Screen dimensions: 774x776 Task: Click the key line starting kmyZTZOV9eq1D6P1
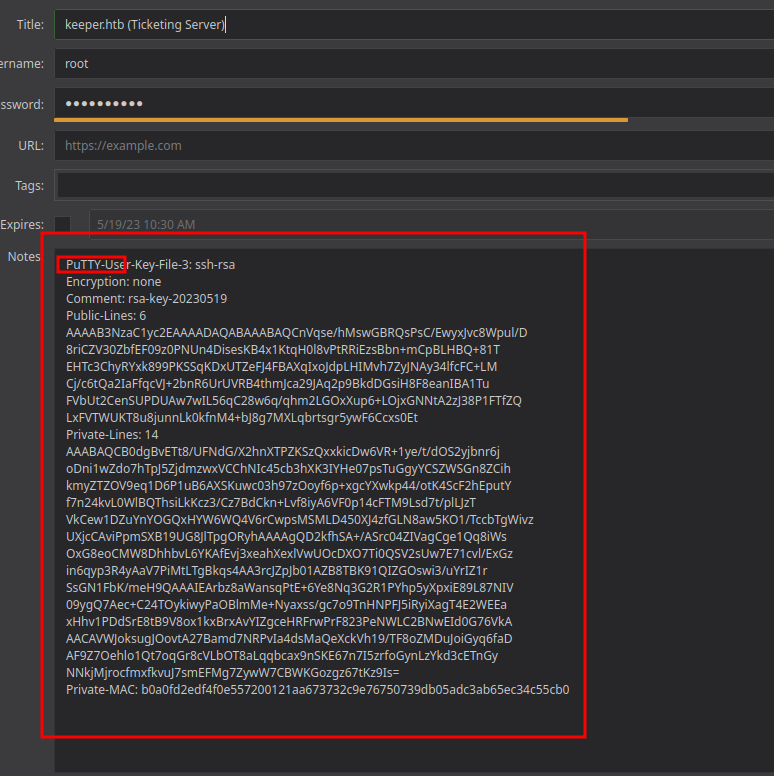click(x=289, y=485)
